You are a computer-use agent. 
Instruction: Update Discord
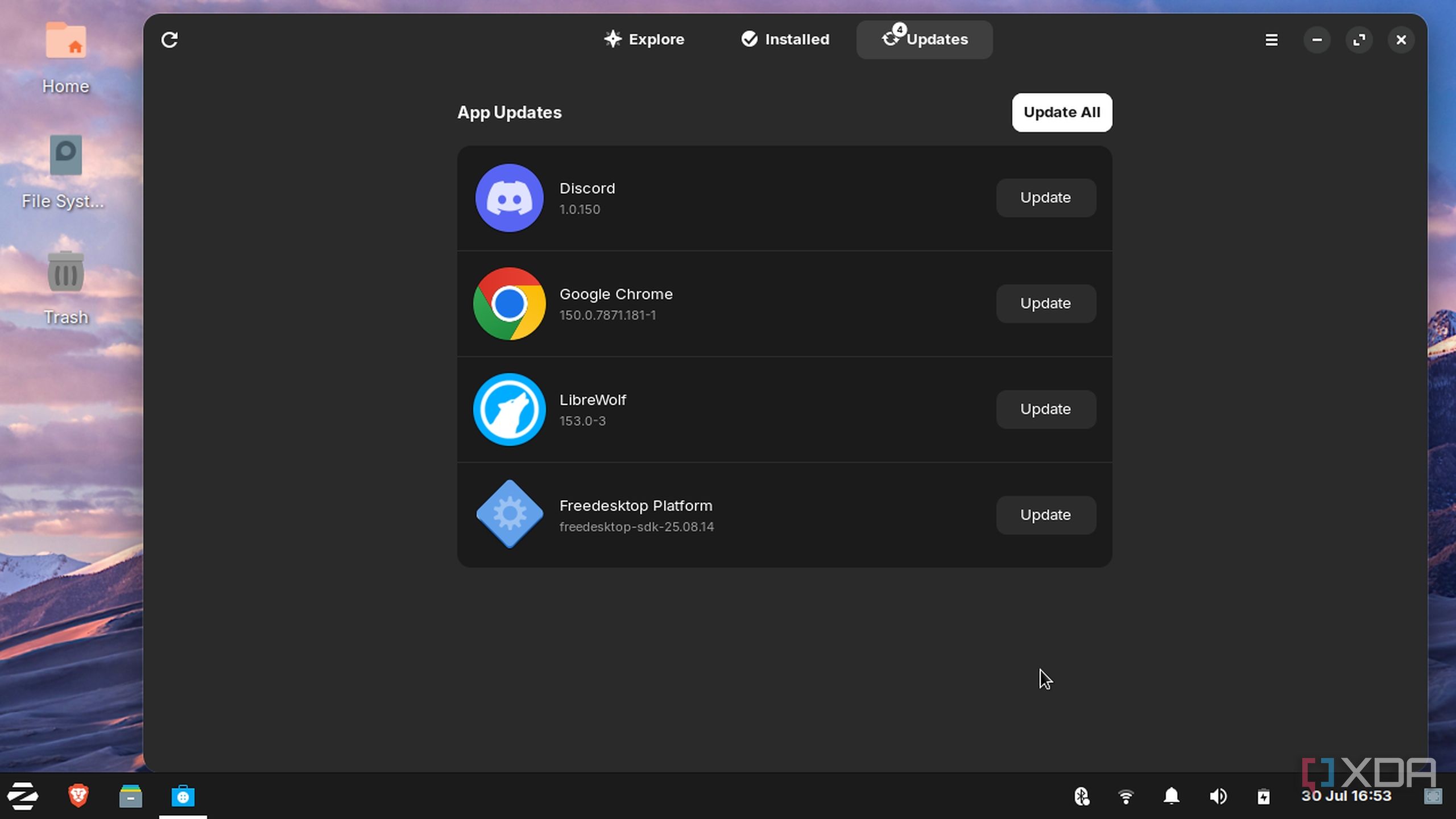point(1045,197)
